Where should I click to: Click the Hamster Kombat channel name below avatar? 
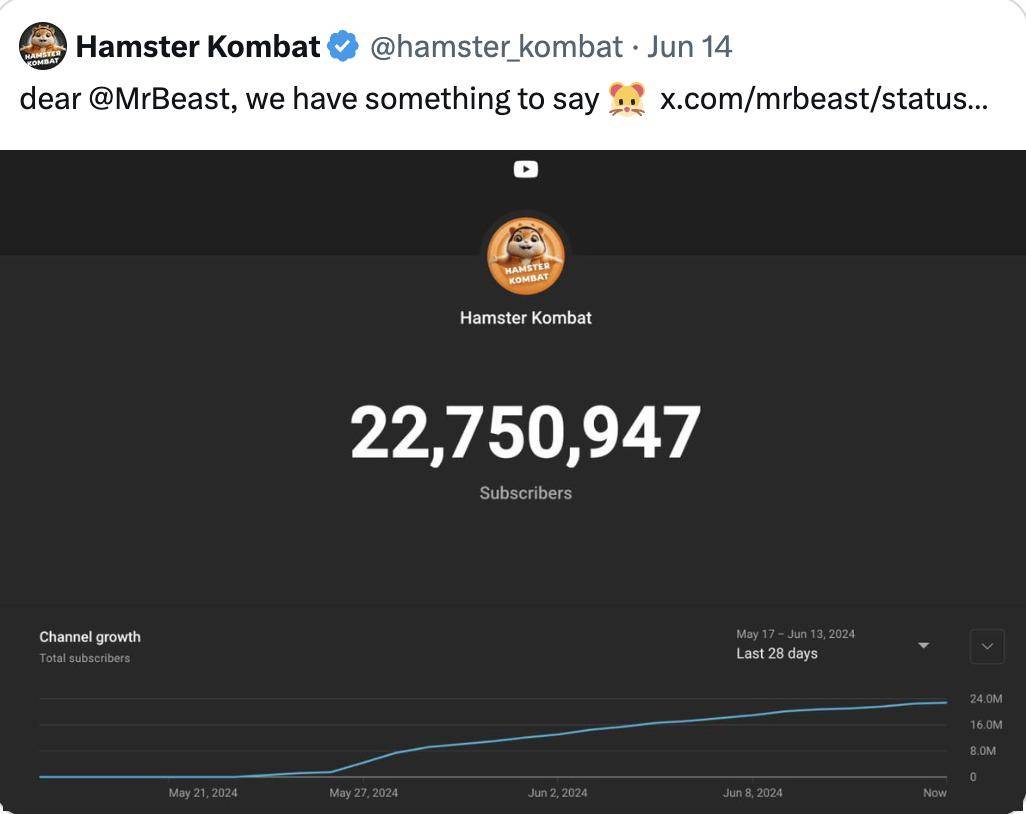(x=525, y=318)
